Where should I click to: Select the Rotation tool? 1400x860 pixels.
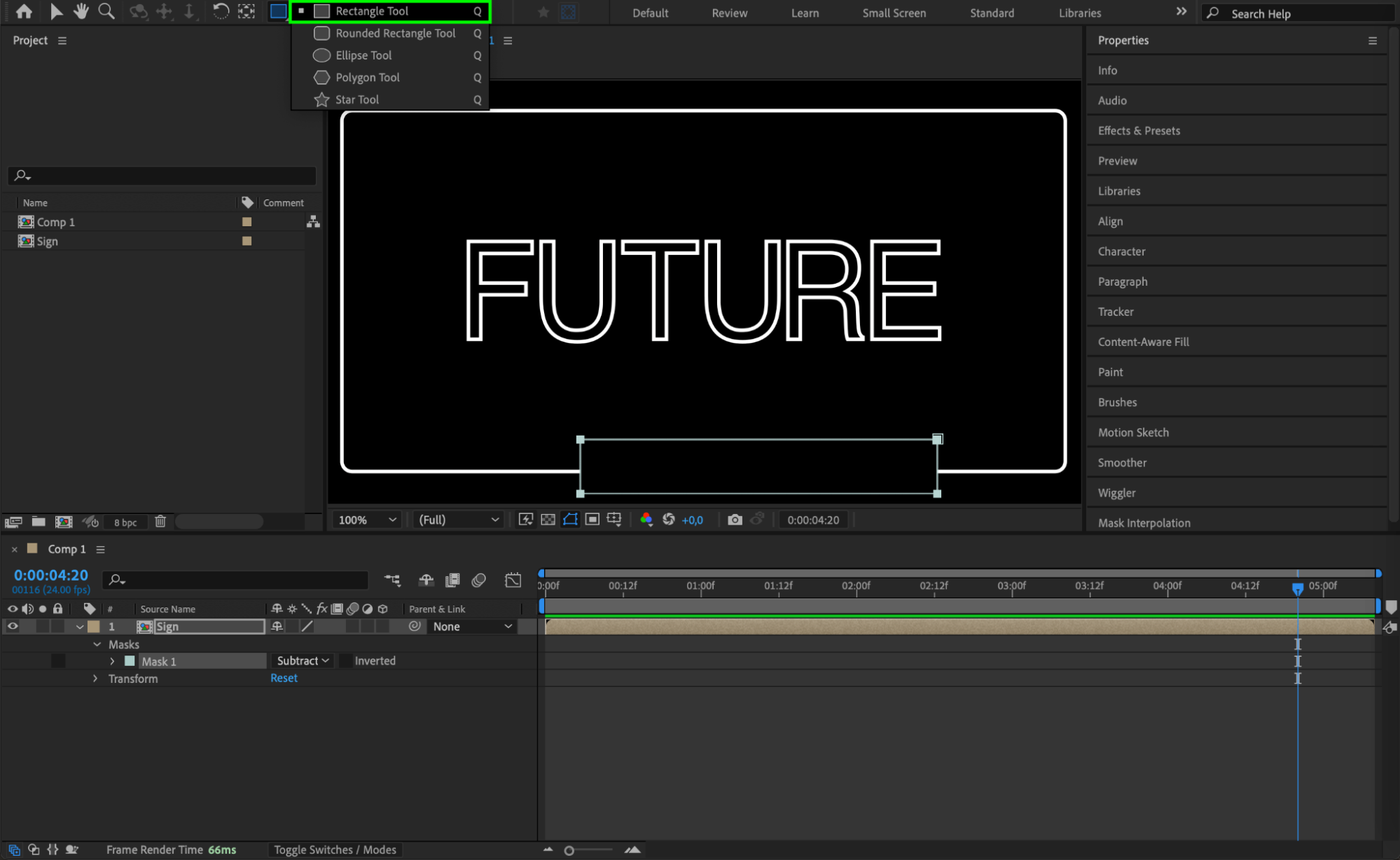click(221, 11)
